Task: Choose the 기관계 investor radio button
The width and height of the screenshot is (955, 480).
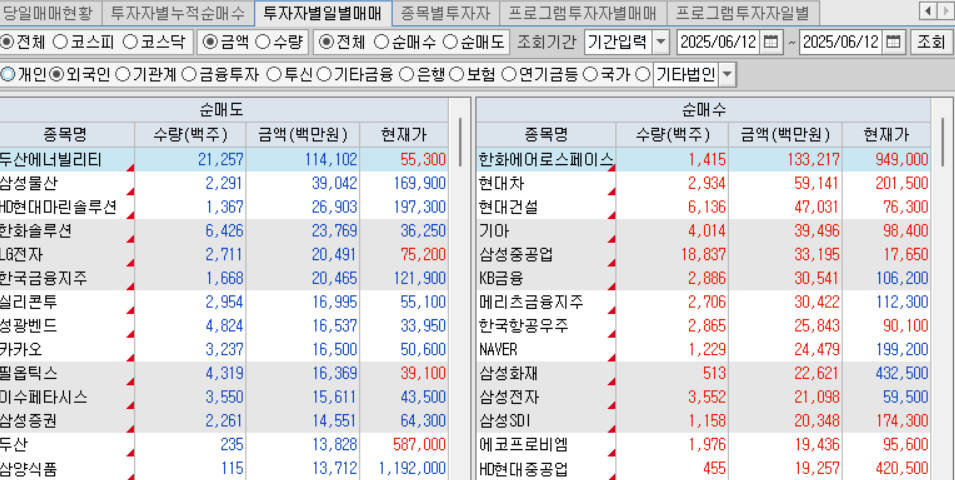Action: coord(122,75)
